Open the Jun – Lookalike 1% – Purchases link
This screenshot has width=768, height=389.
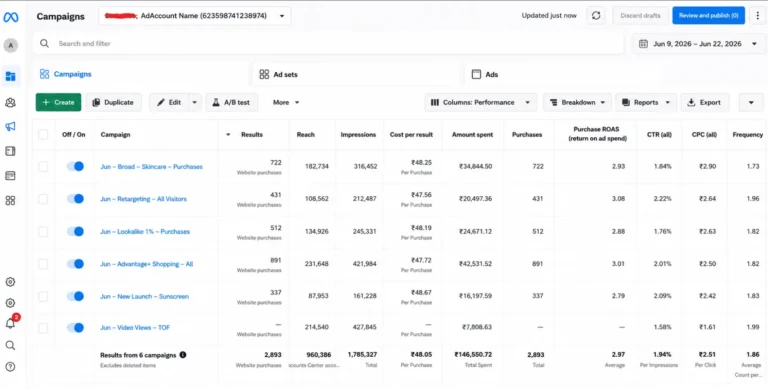click(x=145, y=232)
